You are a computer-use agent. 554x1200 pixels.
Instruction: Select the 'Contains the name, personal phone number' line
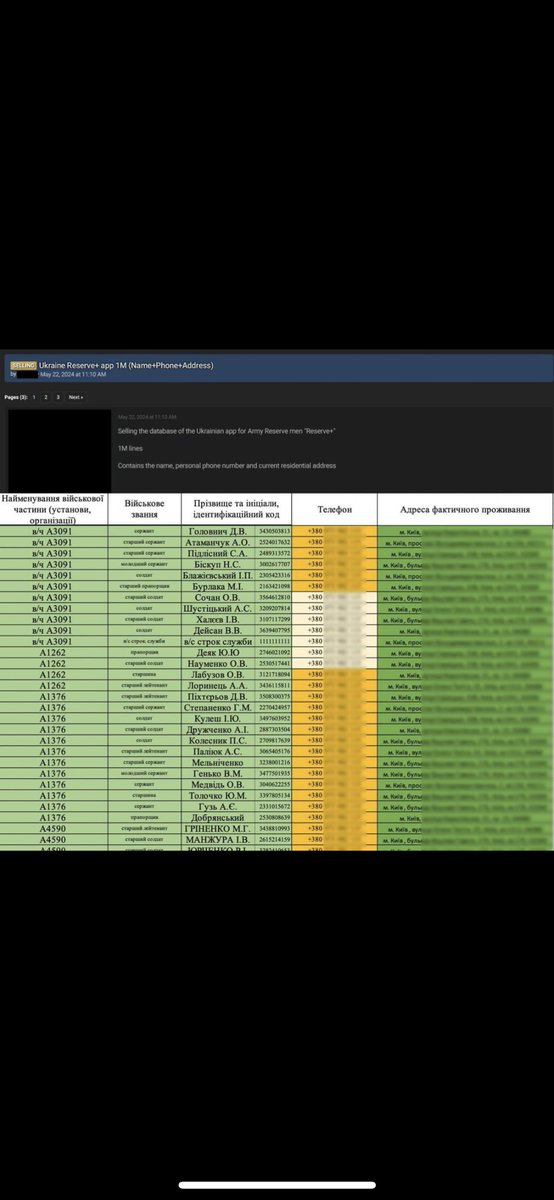click(x=226, y=466)
